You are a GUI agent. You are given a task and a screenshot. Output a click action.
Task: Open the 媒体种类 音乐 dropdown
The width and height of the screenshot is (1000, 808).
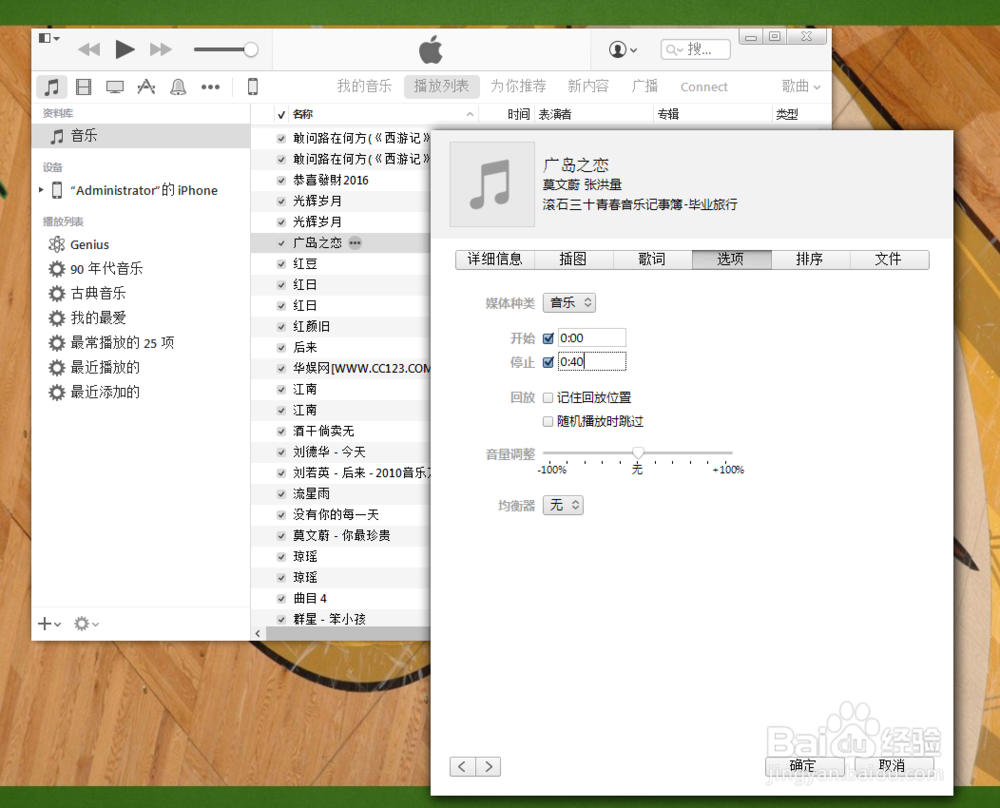[x=569, y=302]
